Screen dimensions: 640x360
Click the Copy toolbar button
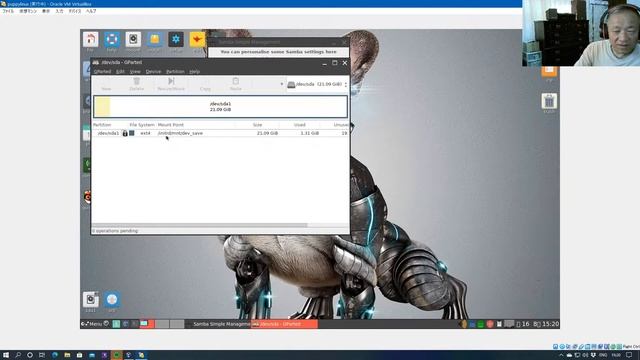(x=205, y=84)
